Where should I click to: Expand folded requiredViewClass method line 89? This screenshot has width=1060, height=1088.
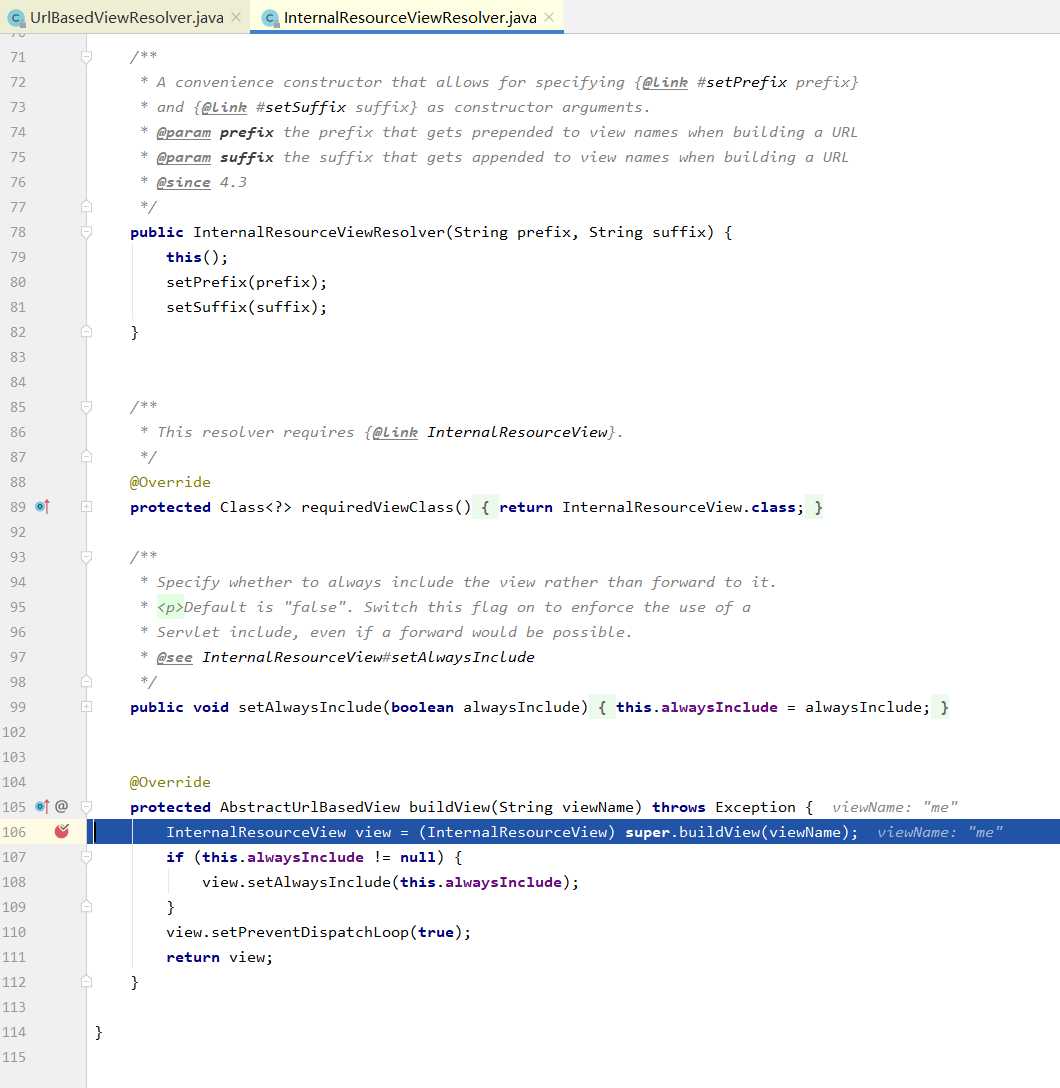tap(86, 507)
